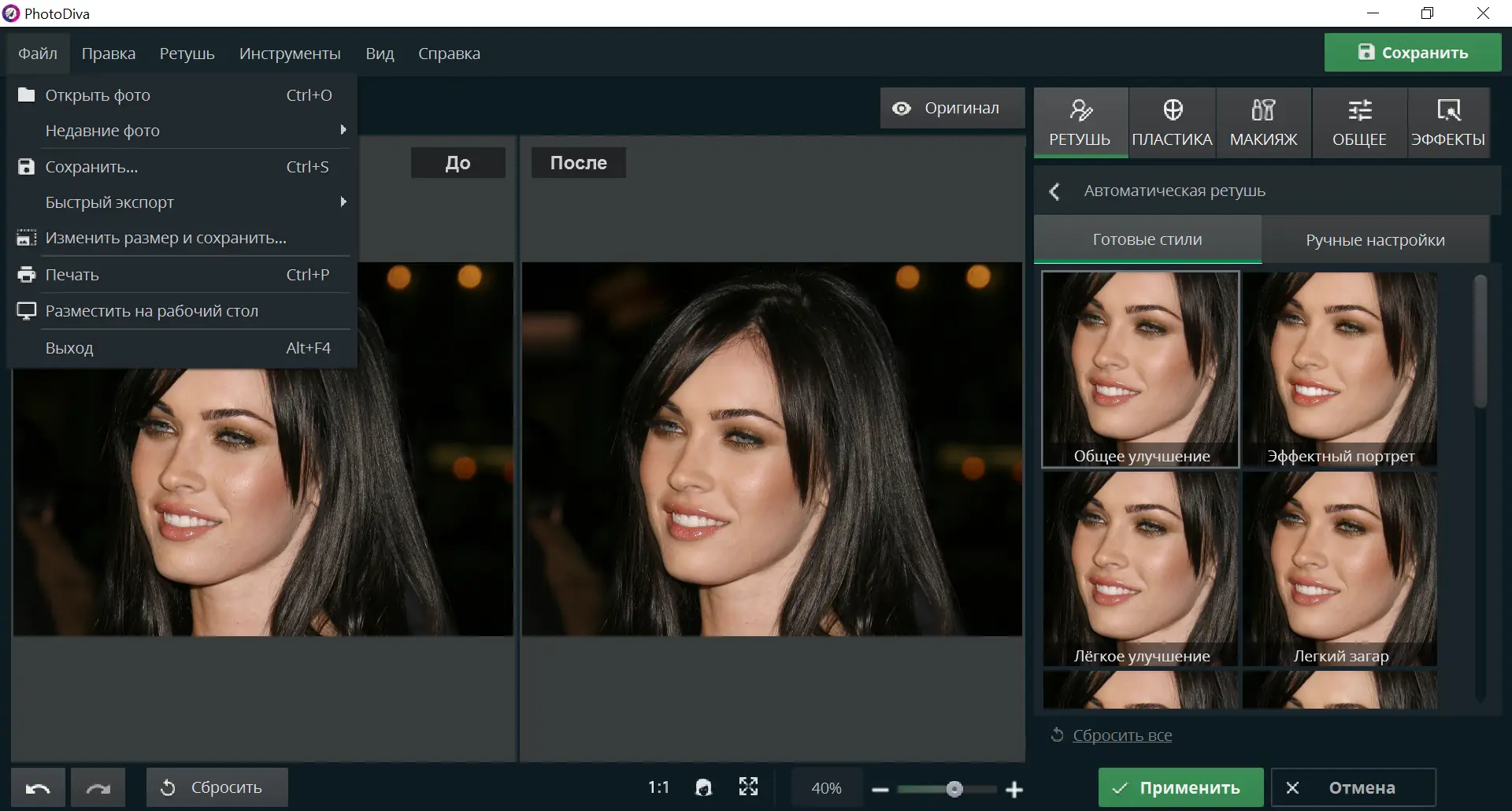Choose Изменить размер и сохранить...
Viewport: 1512px width, 811px height.
(182, 238)
